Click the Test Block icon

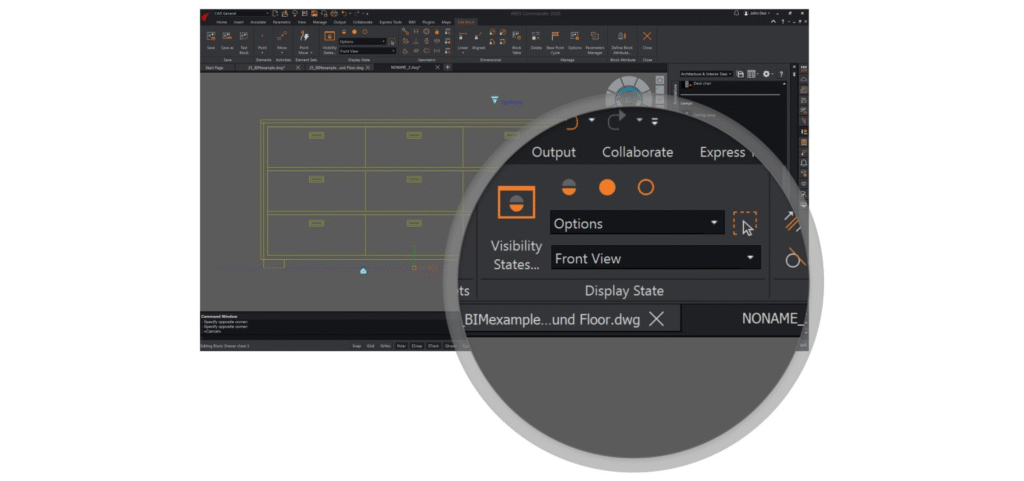(x=243, y=40)
